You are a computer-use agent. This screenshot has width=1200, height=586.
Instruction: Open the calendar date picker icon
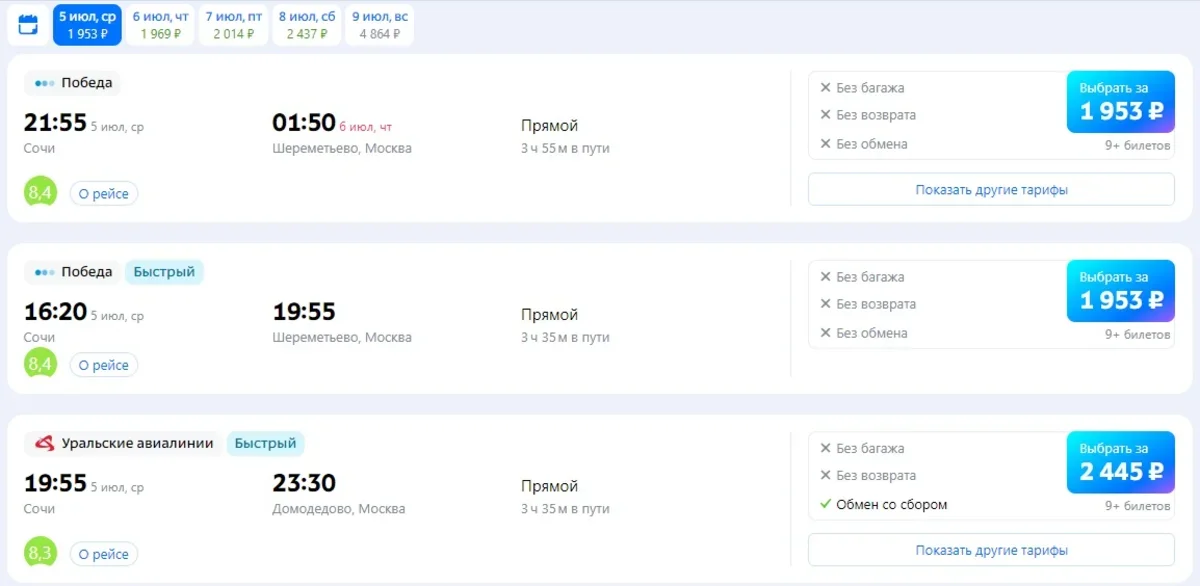point(28,25)
